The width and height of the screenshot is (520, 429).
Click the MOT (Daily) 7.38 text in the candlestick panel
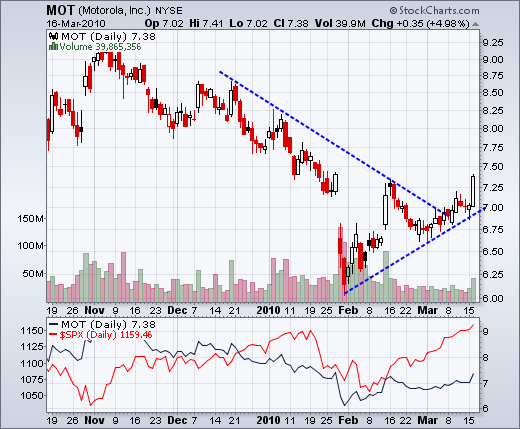(108, 36)
